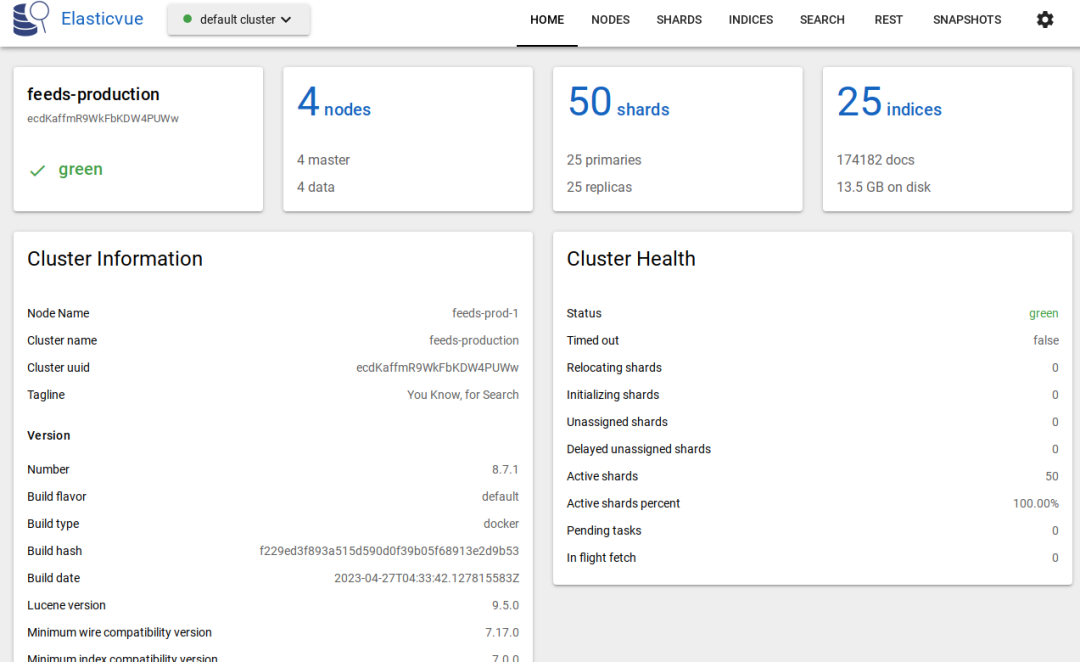The image size is (1080, 662).
Task: Click the '25 primaries' text
Action: click(x=604, y=160)
